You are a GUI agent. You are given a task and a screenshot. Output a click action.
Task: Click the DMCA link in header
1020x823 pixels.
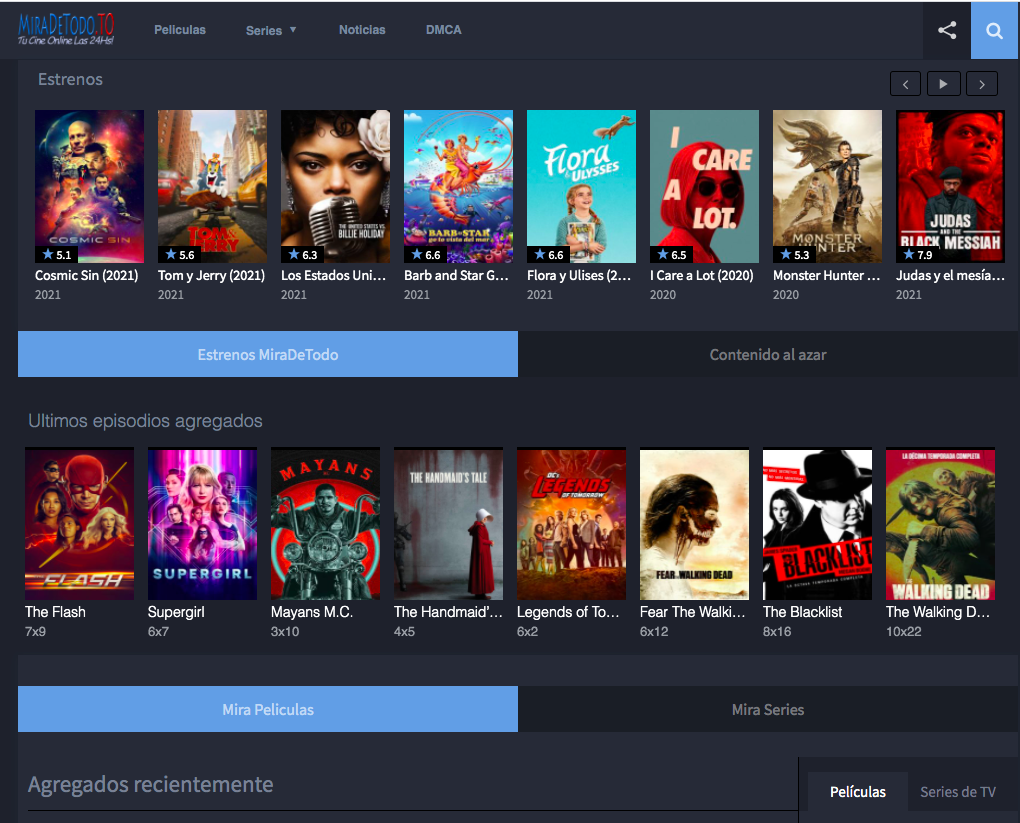[443, 30]
